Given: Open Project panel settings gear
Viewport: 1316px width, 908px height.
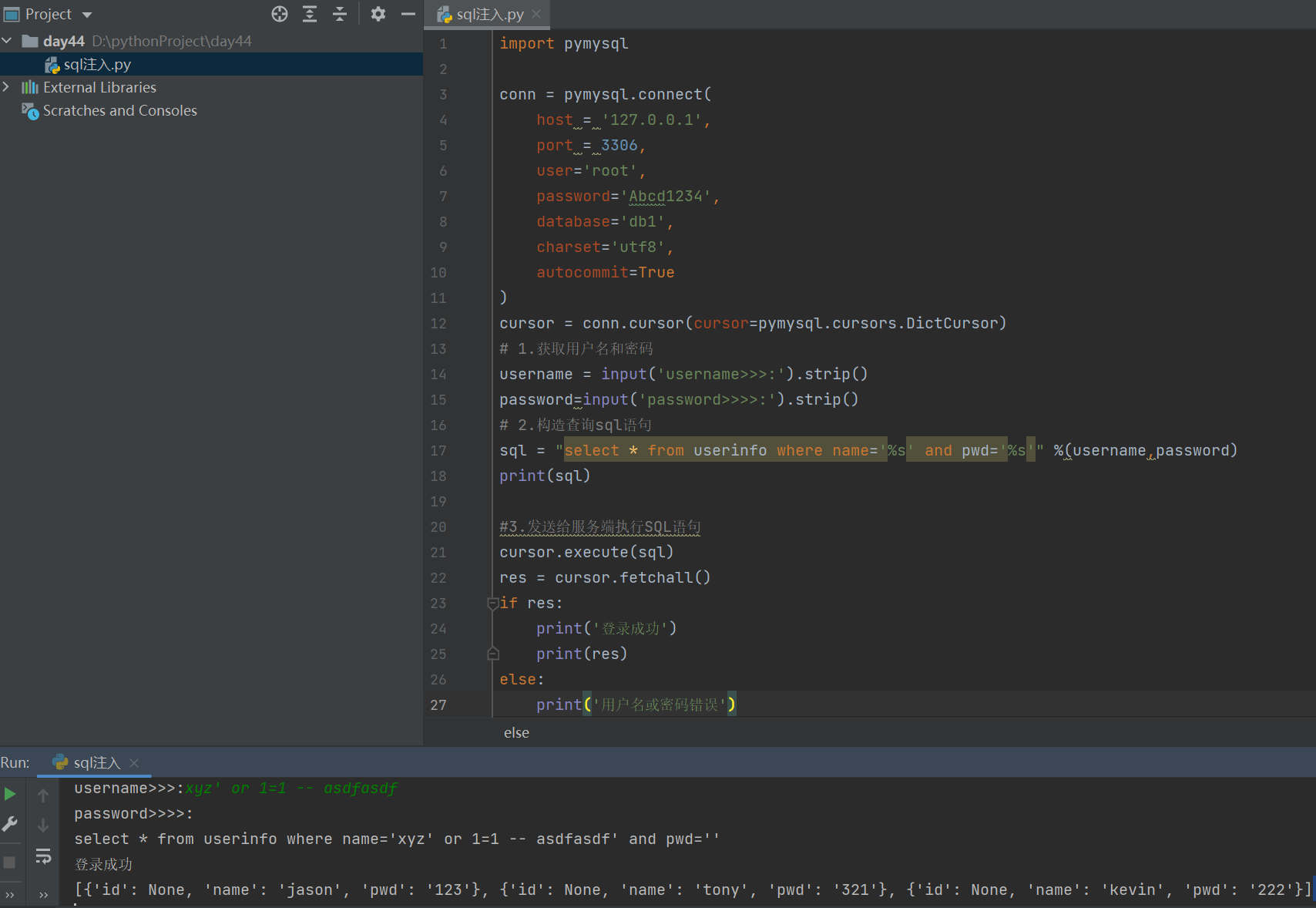Looking at the screenshot, I should pos(378,14).
